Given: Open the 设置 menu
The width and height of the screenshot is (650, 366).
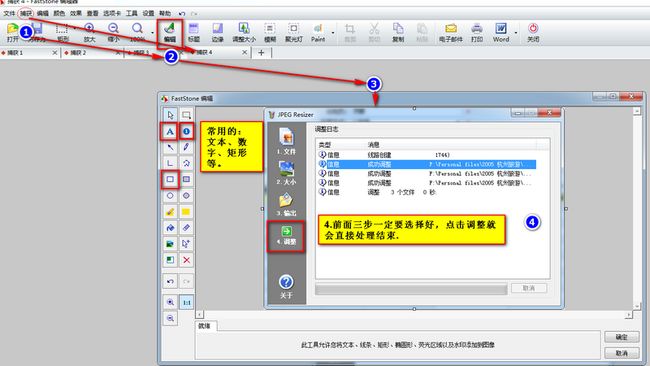Looking at the screenshot, I should coord(148,13).
